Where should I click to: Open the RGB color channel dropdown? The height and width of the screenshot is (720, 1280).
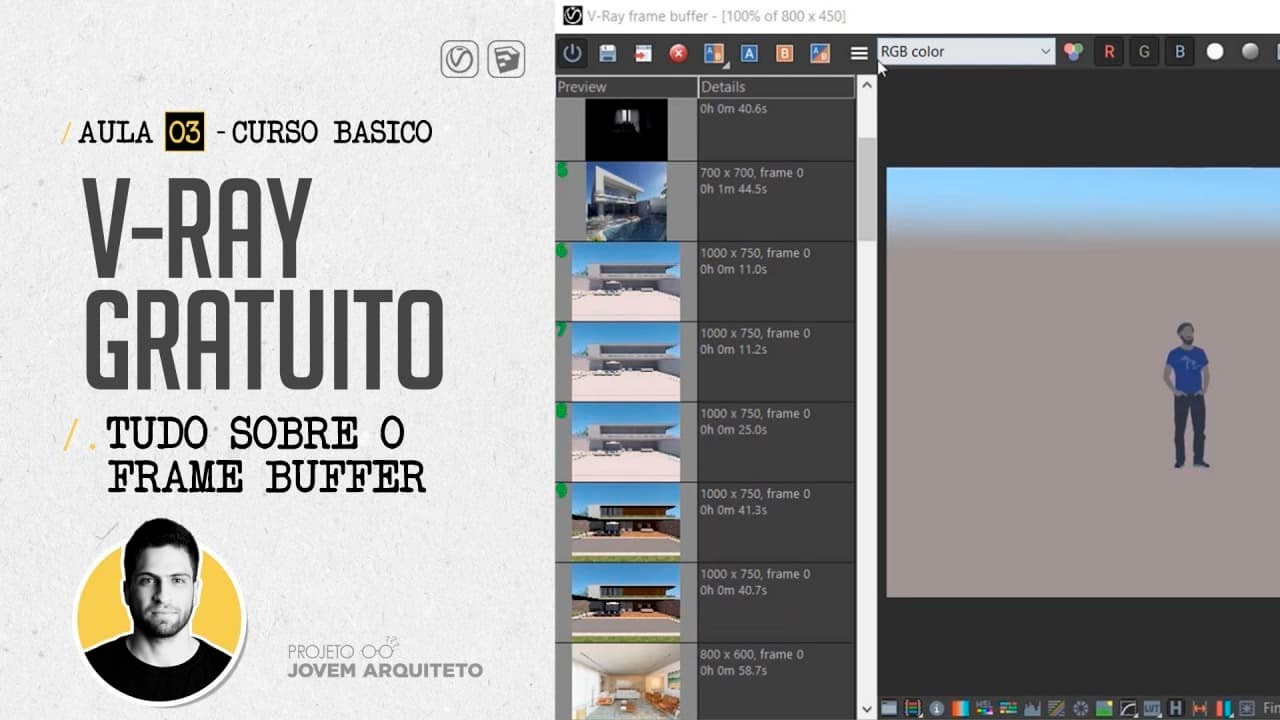coord(966,52)
